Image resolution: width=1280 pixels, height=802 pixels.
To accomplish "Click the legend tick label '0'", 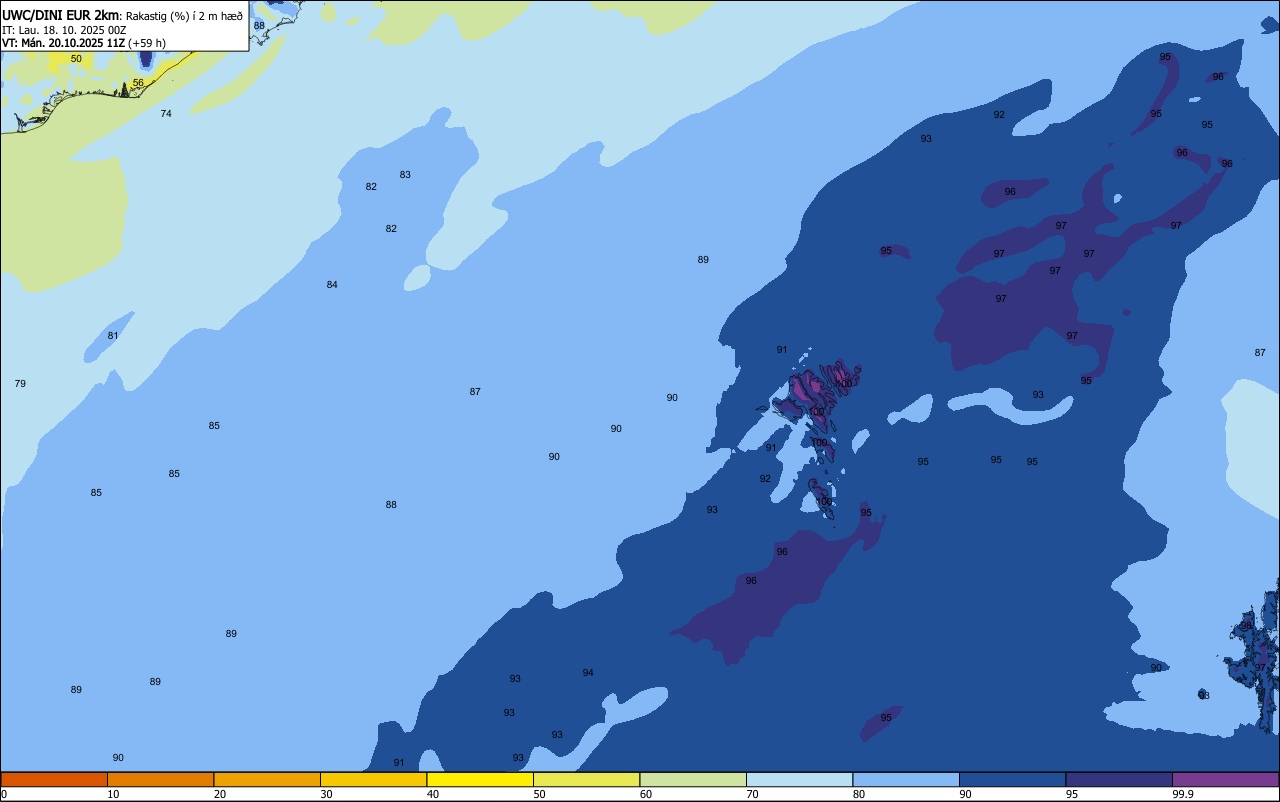I will pos(4,794).
